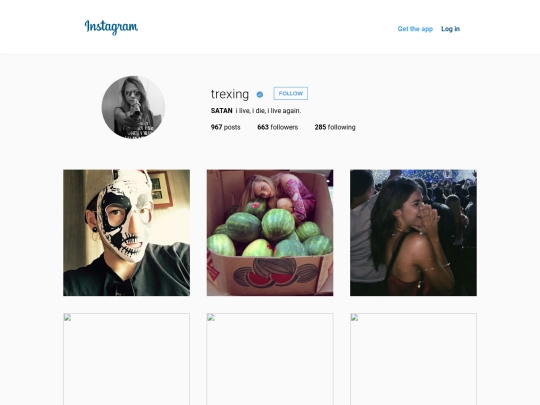Open the concert crowd photo post
This screenshot has height=405, width=540.
click(413, 232)
